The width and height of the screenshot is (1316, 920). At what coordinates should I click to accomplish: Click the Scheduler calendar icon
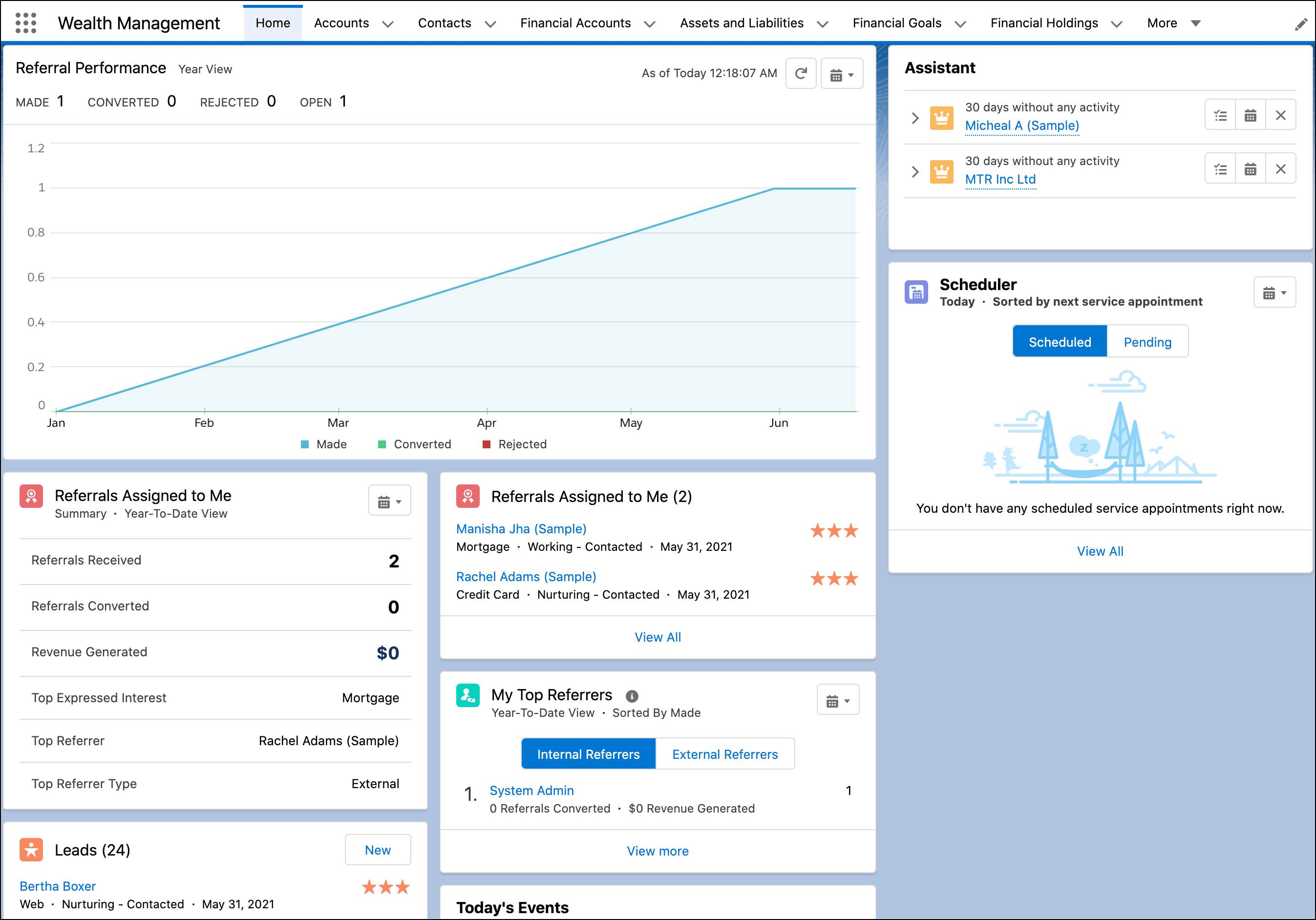pyautogui.click(x=1268, y=292)
